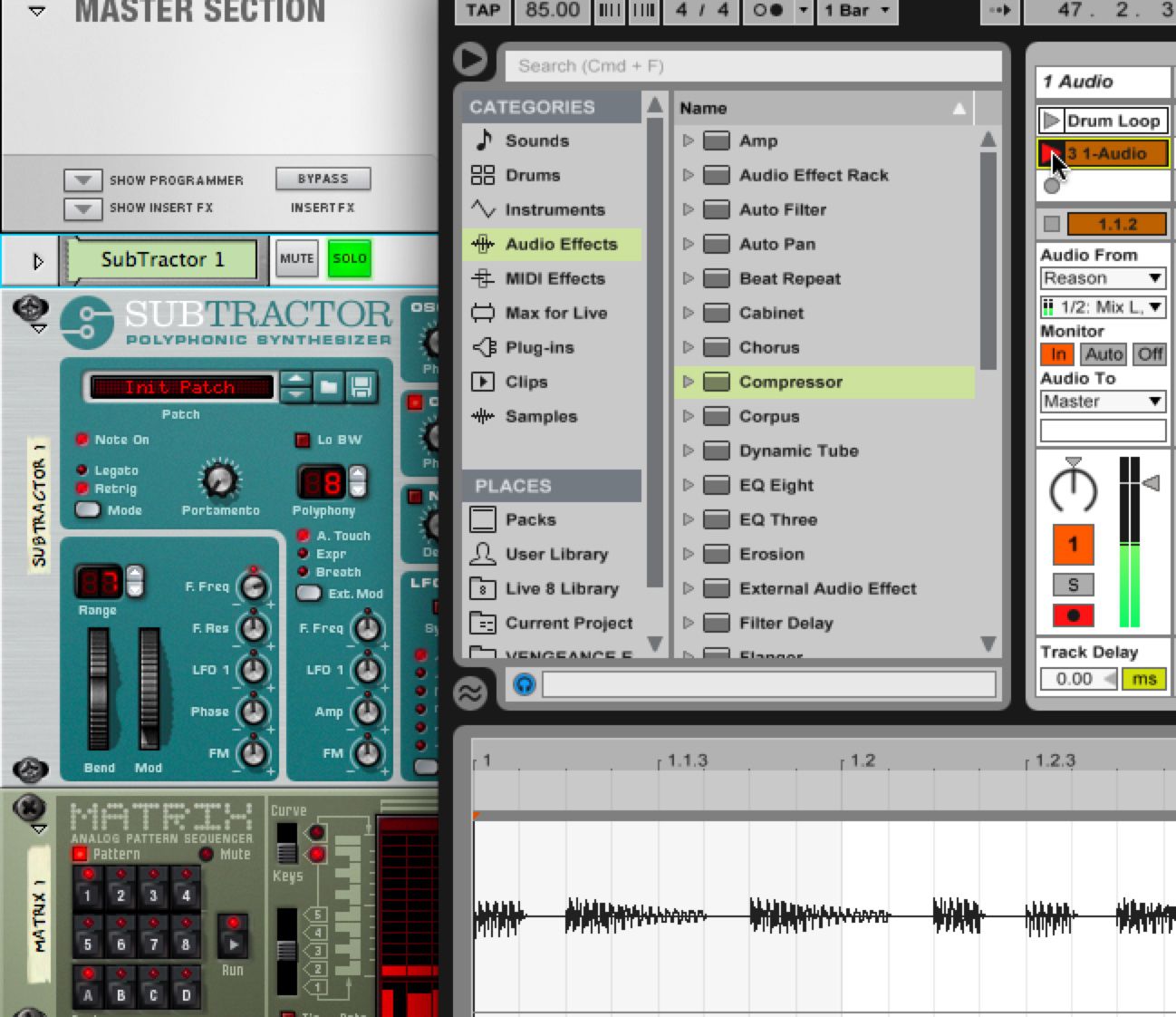
Task: Solo the SubTractor 1 channel
Action: (x=350, y=258)
